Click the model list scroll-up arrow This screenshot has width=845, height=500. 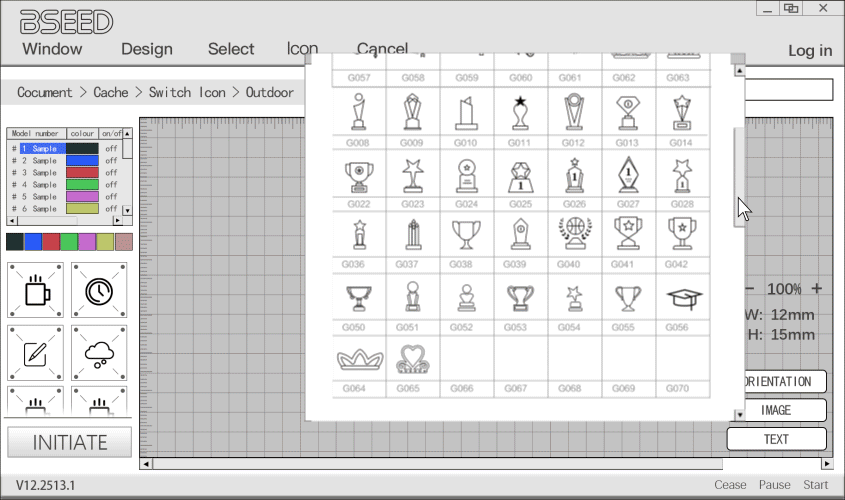coord(127,134)
